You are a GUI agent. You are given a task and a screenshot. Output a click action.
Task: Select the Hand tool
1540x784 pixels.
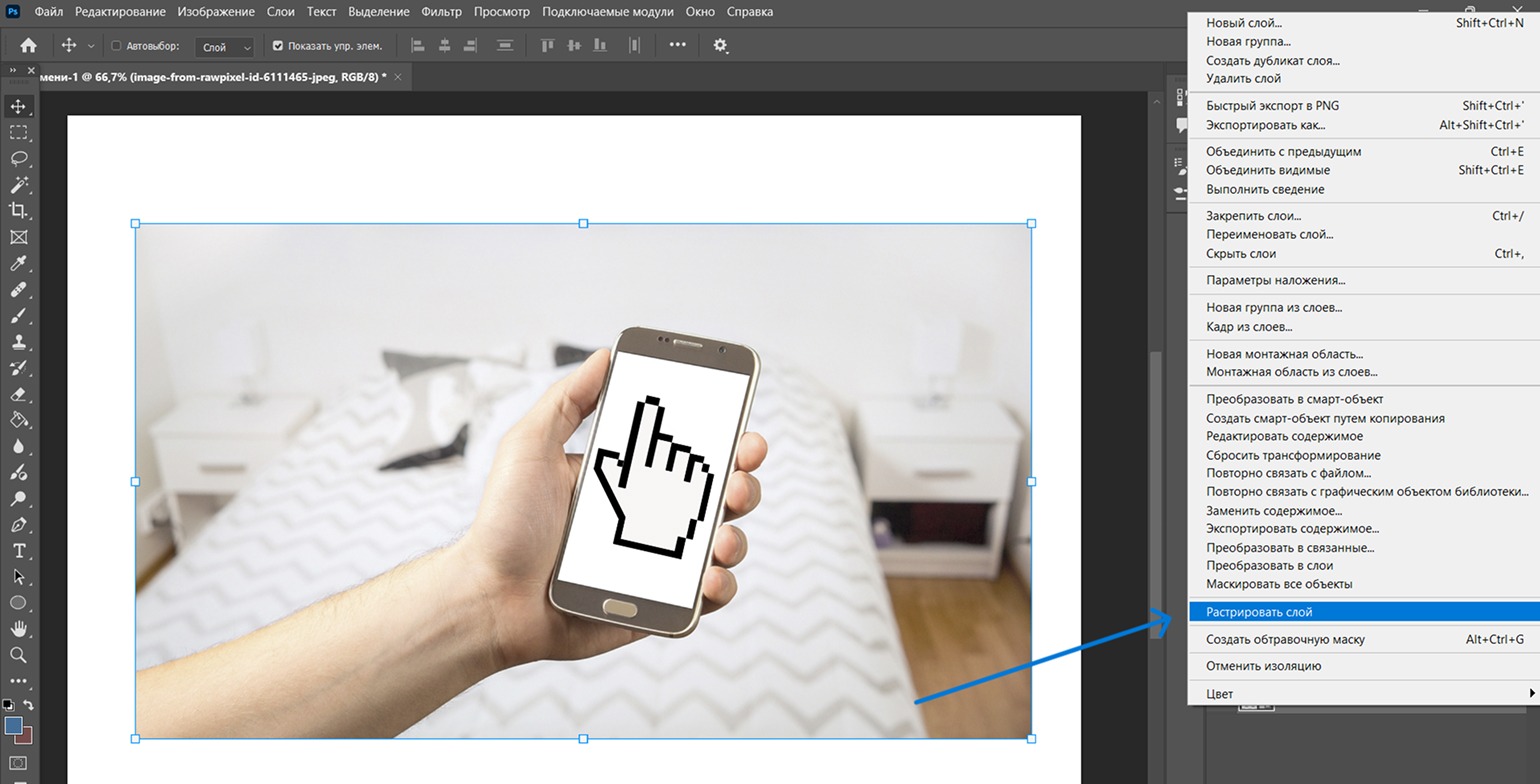(x=18, y=629)
